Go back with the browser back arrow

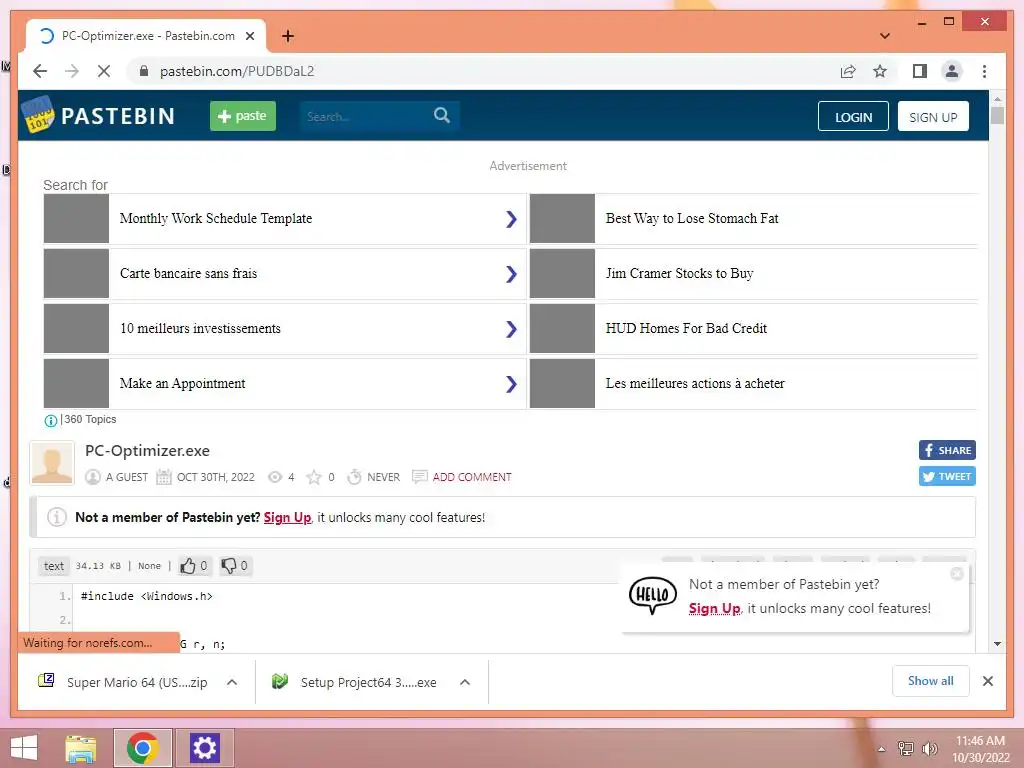pyautogui.click(x=40, y=71)
